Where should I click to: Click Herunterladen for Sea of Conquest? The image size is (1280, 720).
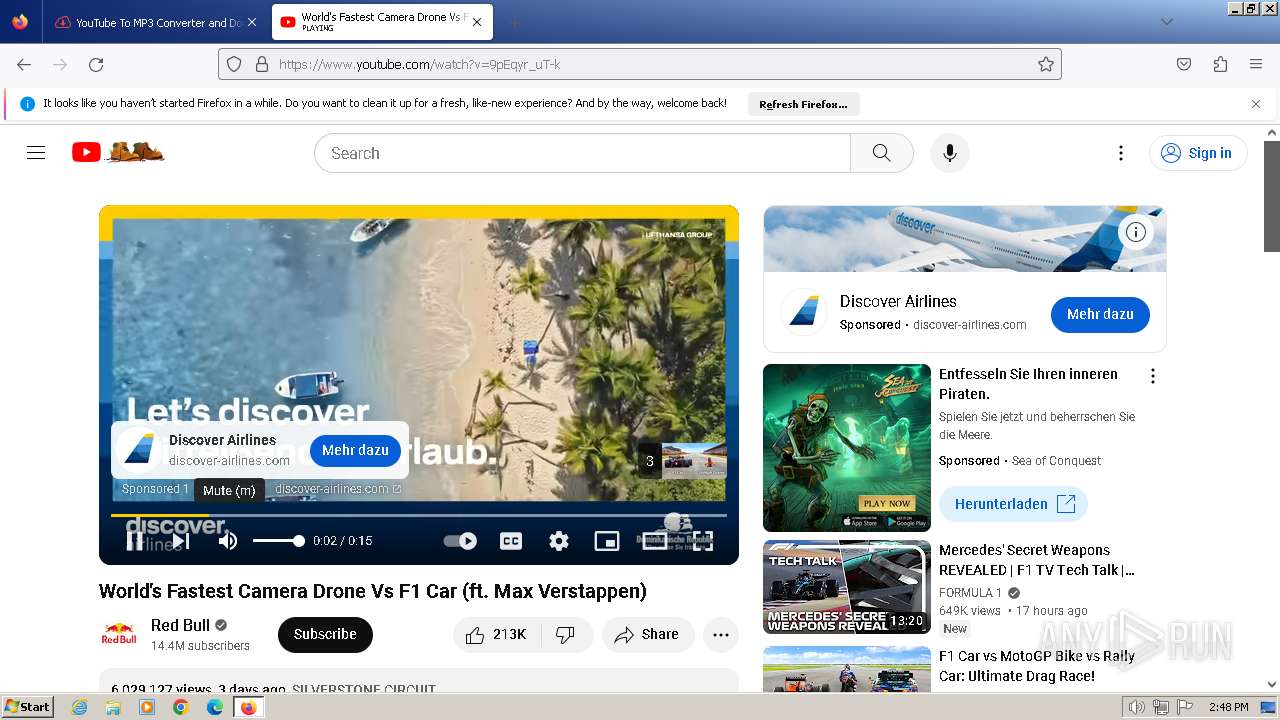tap(1013, 504)
